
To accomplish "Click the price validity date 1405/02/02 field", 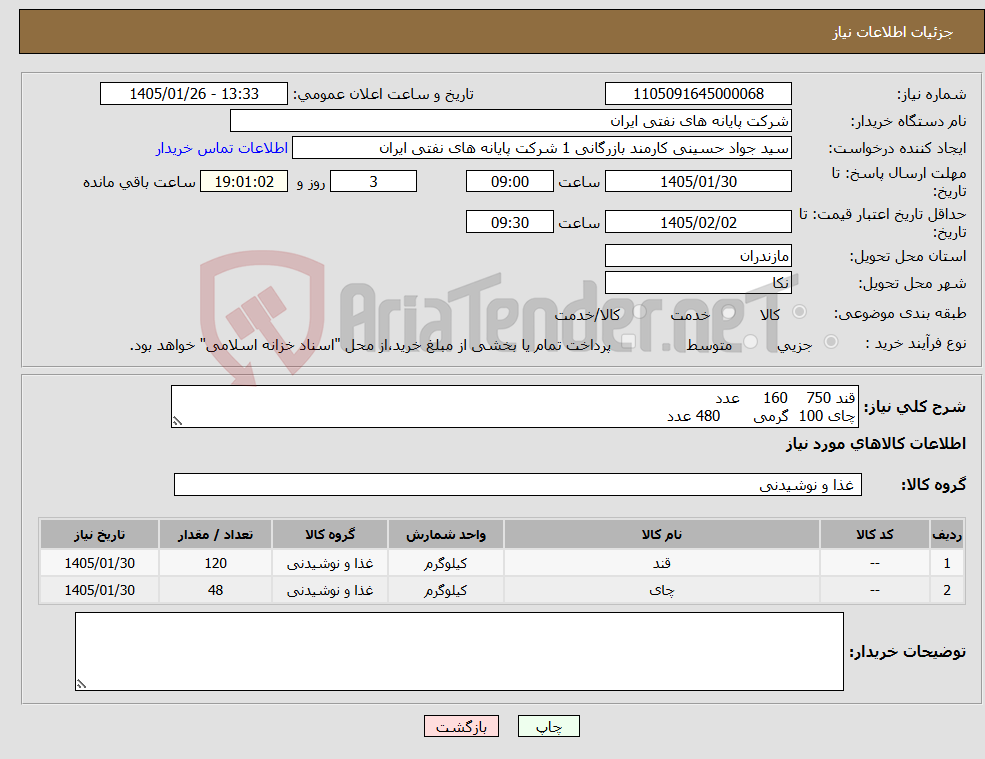I will pos(698,222).
